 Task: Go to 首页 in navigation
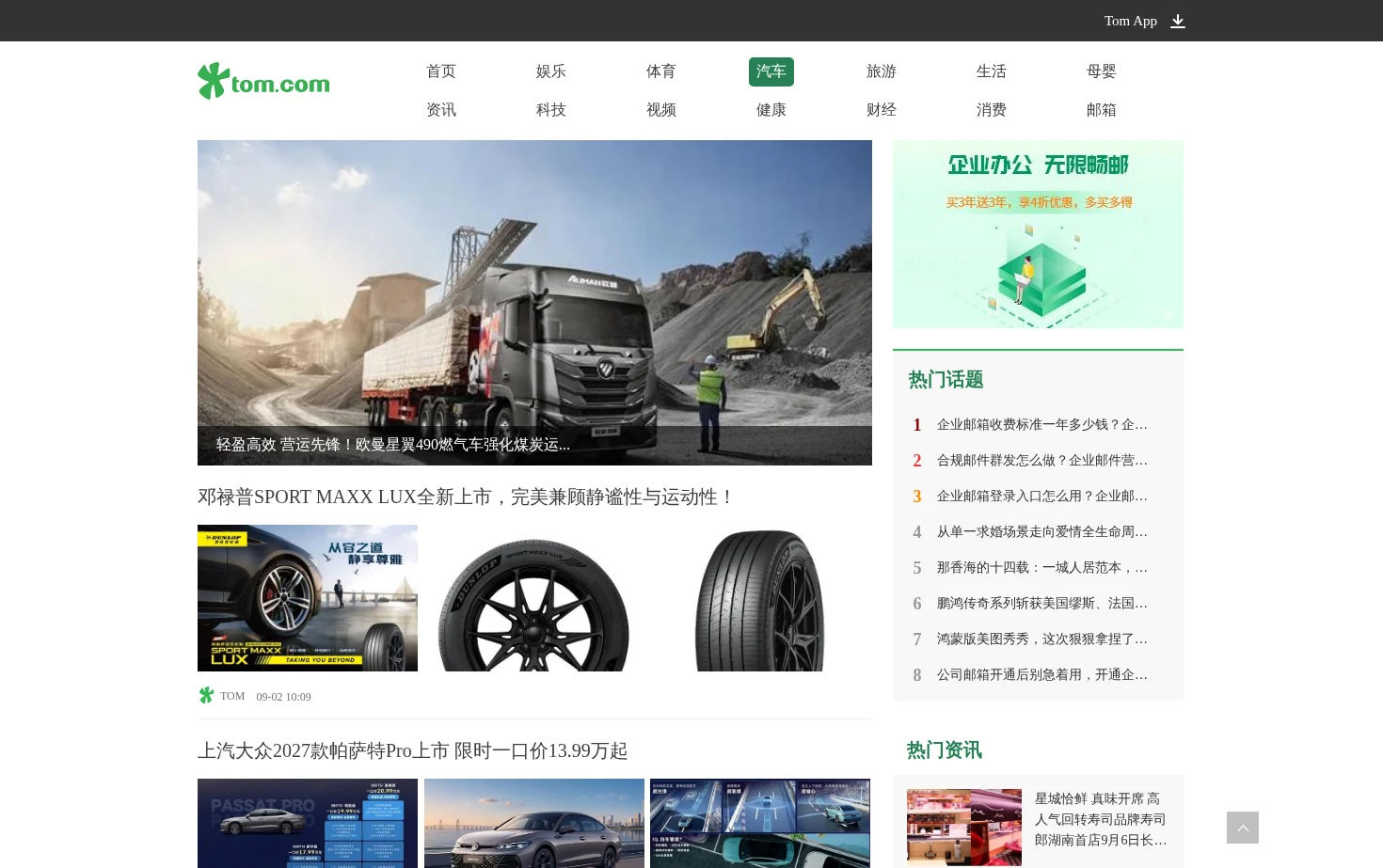coord(441,71)
